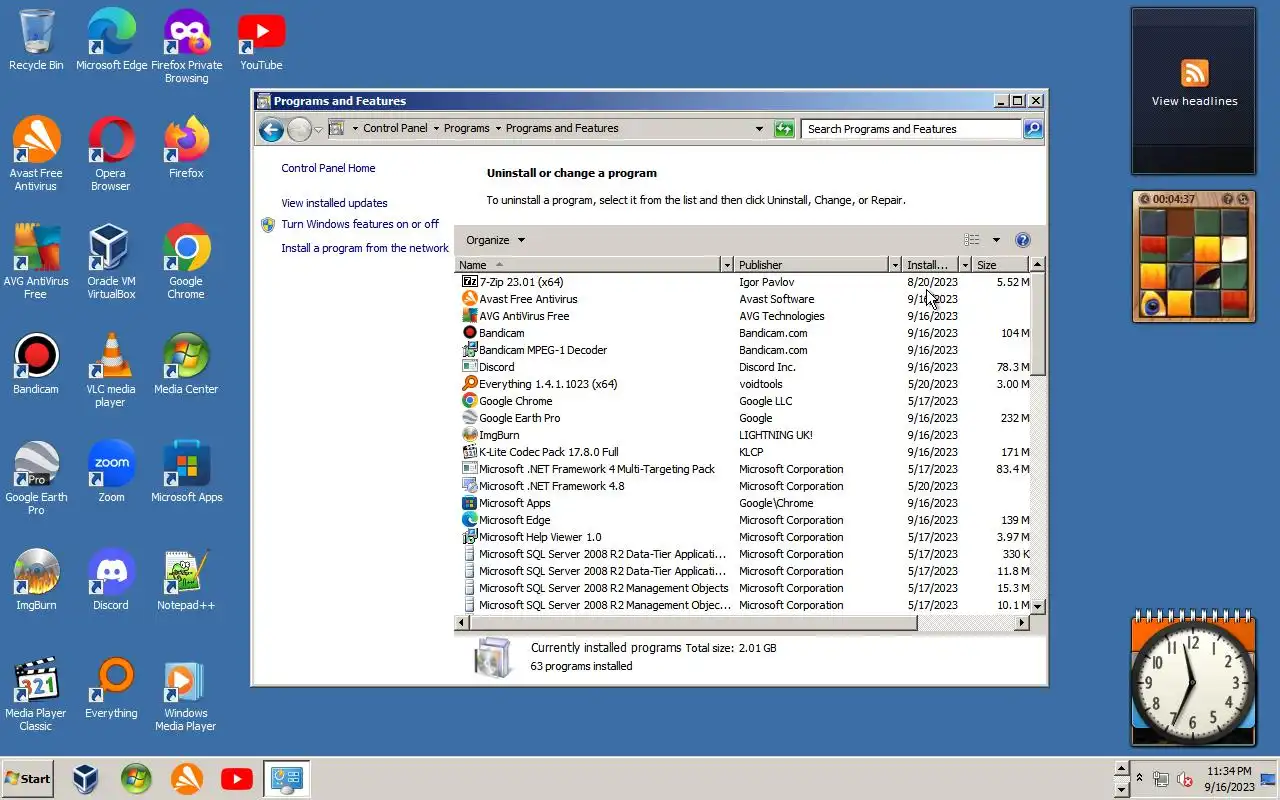Click the Search Programs and Features field

tap(911, 129)
